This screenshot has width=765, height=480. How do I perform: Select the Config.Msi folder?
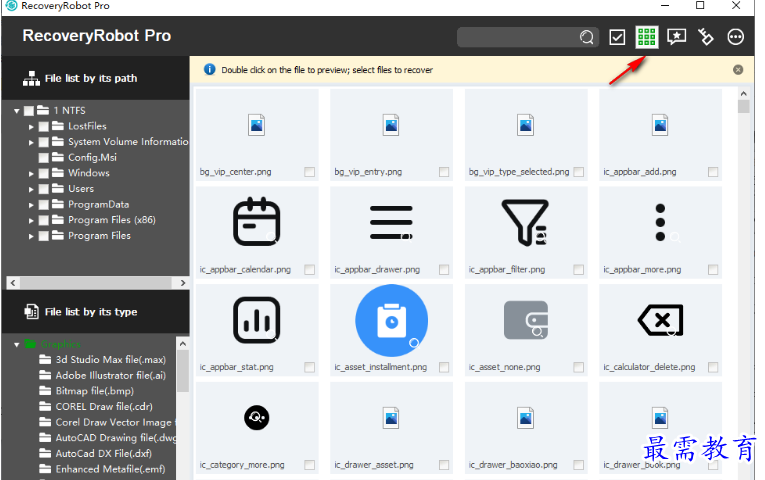click(92, 157)
